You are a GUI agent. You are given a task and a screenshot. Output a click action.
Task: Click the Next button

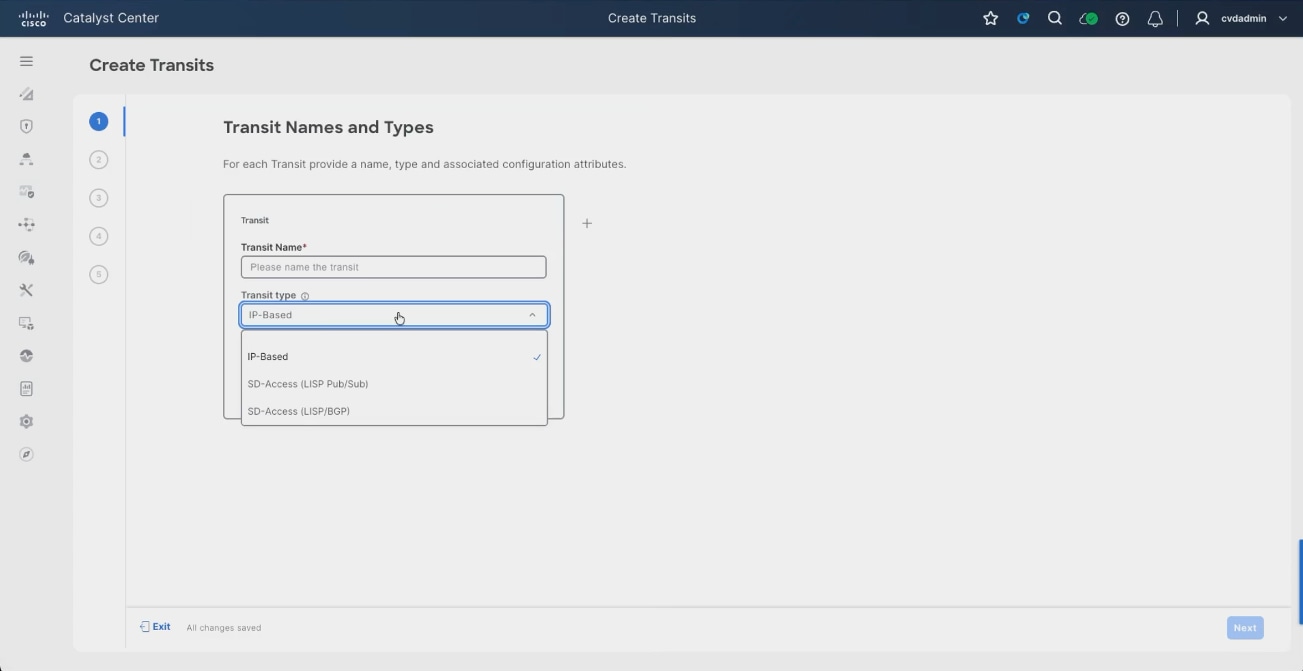click(x=1245, y=628)
